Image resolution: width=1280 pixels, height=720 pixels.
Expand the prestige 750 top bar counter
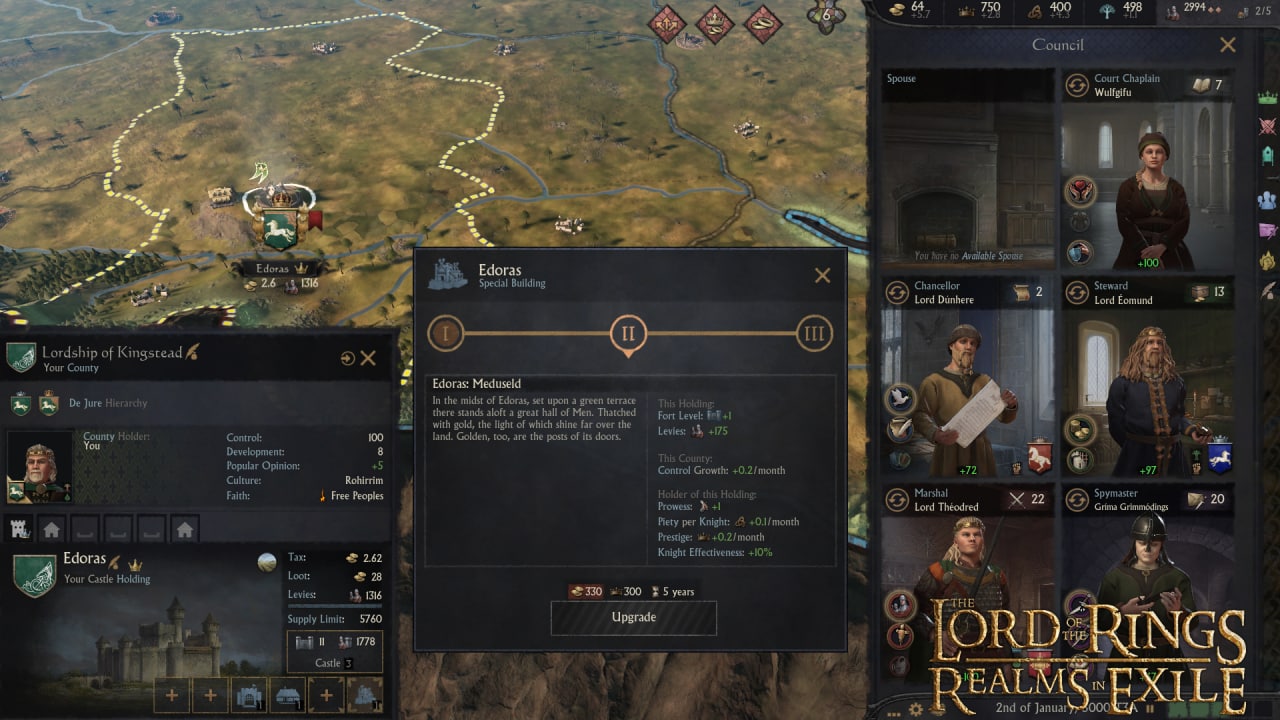pos(981,11)
